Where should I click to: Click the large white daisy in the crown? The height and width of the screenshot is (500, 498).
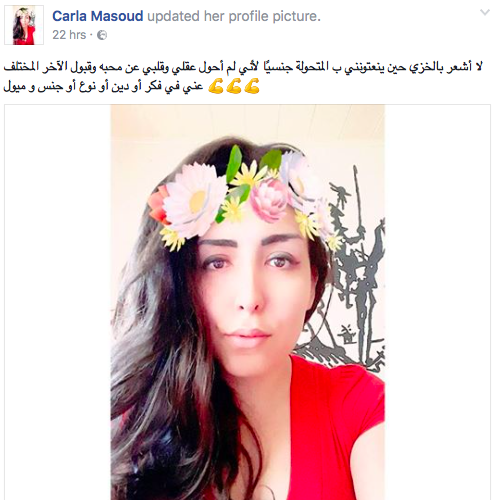tap(193, 203)
